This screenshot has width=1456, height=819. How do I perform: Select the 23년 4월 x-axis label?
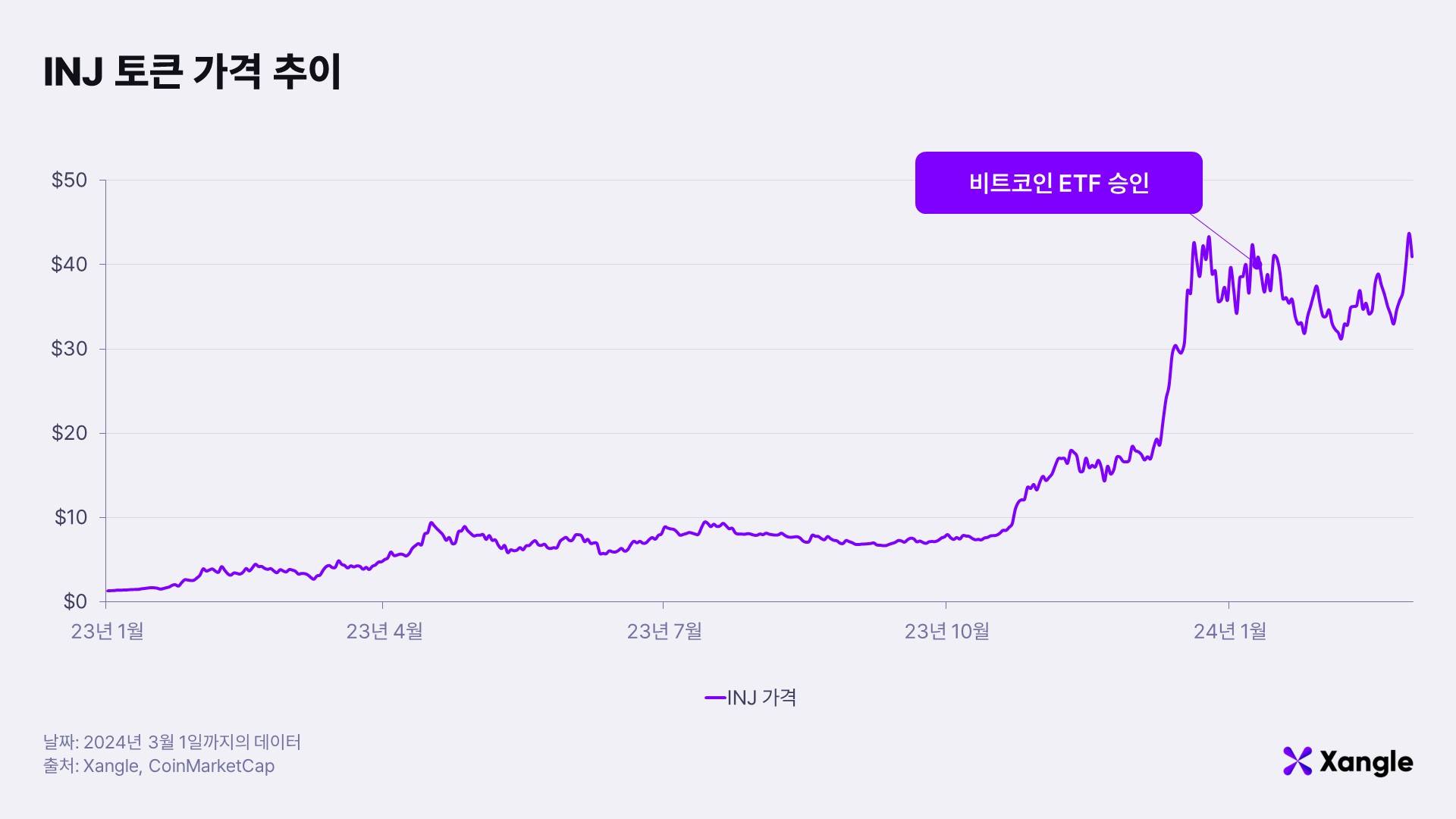pos(384,631)
